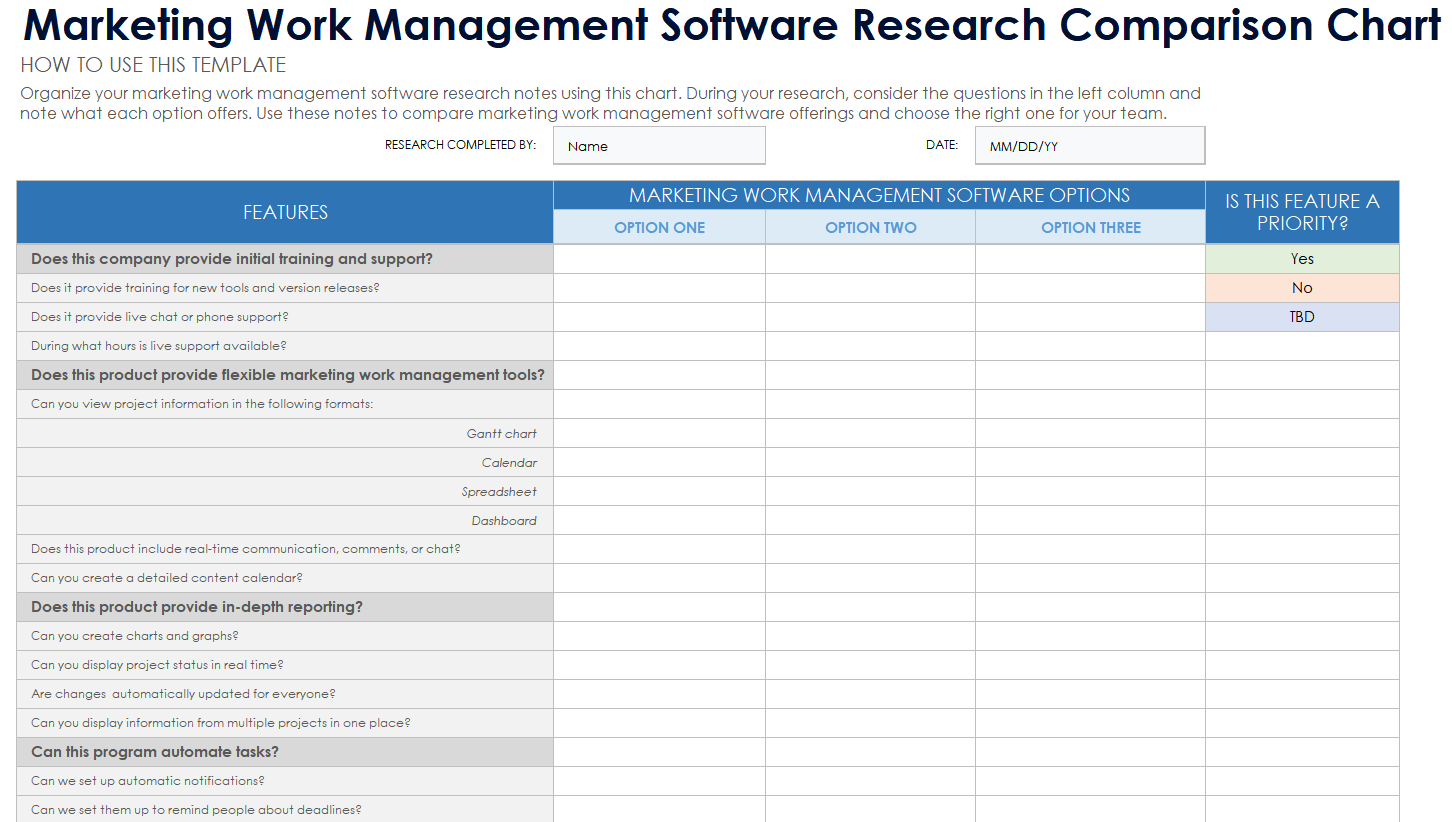Click the Option One column header
Viewport: 1452px width, 822px height.
(659, 228)
